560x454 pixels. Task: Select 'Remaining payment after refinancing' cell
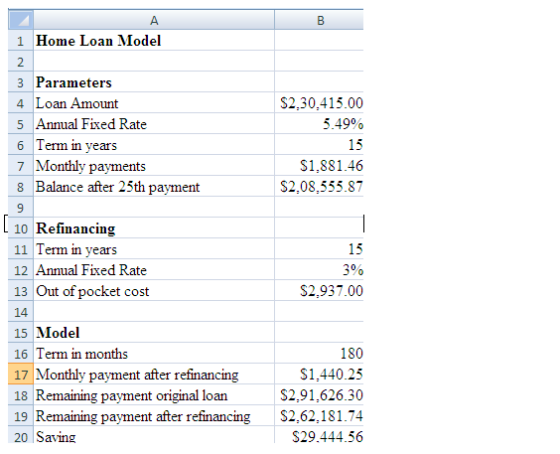[x=154, y=416]
